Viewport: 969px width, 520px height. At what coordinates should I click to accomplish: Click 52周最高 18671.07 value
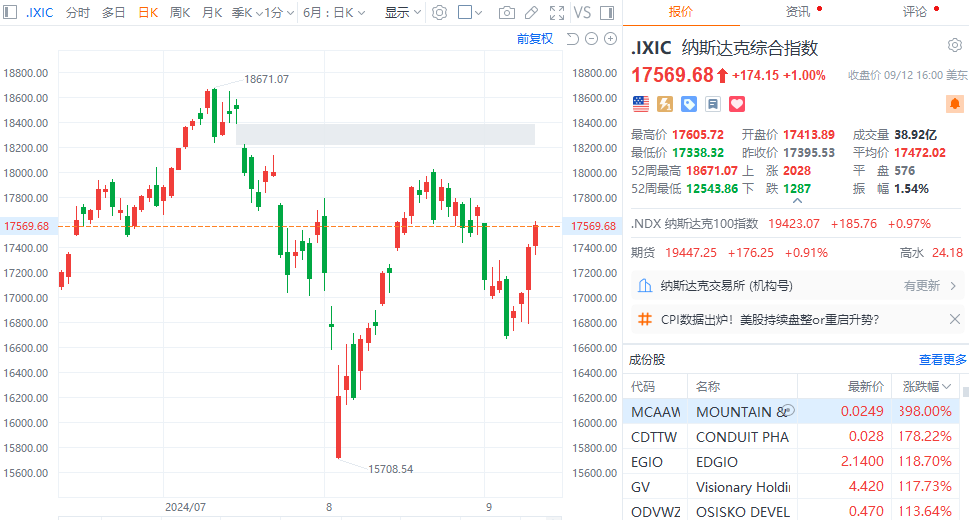coord(712,170)
